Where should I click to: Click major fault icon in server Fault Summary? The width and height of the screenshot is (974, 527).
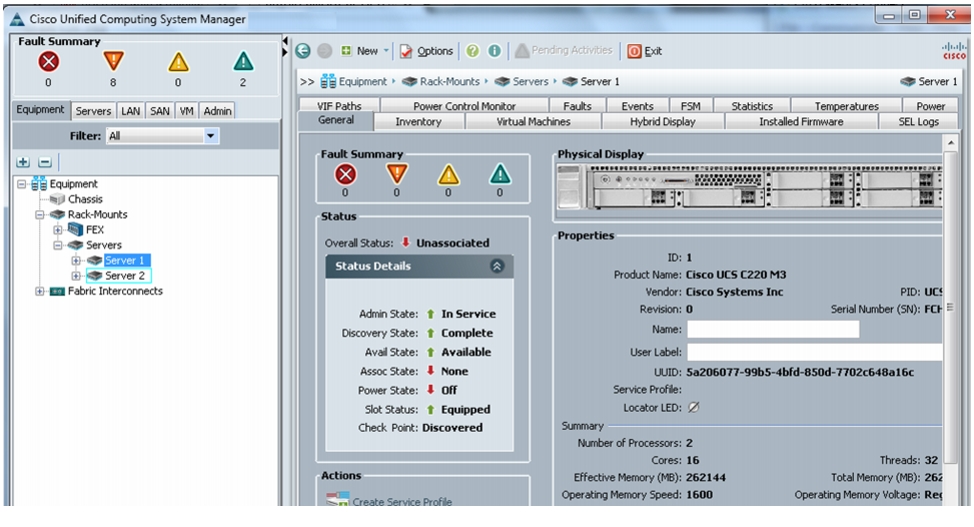pyautogui.click(x=397, y=175)
